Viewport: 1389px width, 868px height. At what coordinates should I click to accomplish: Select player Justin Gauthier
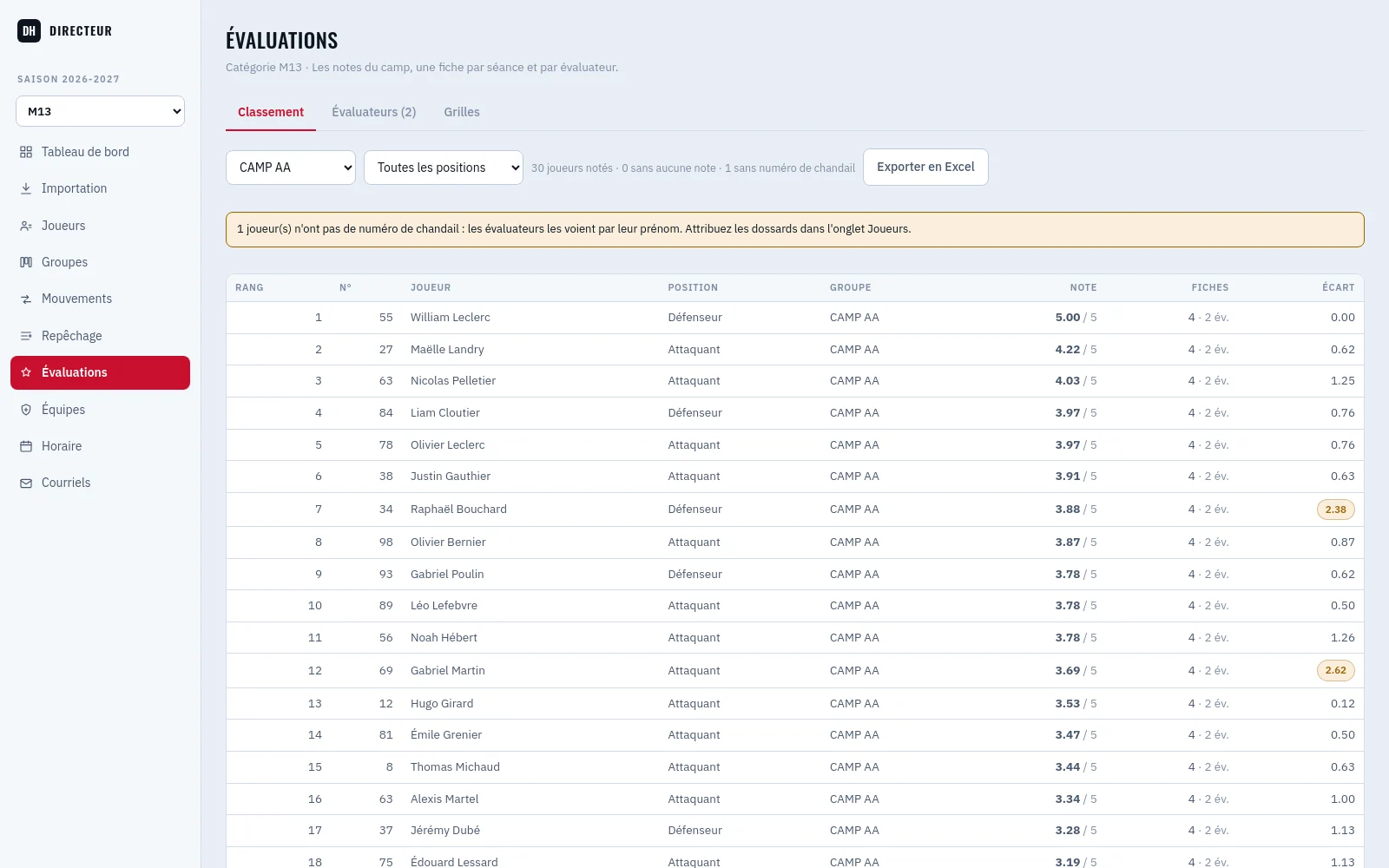click(x=451, y=477)
